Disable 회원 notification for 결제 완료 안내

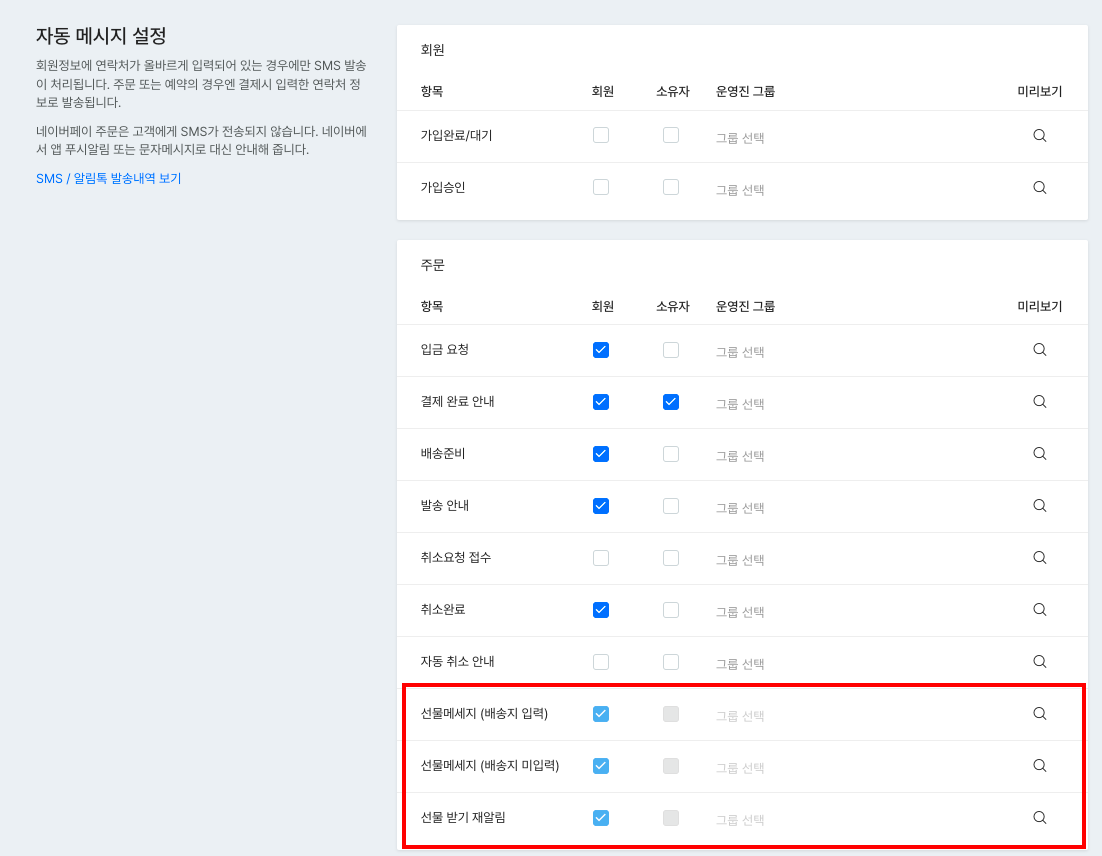[x=601, y=402]
